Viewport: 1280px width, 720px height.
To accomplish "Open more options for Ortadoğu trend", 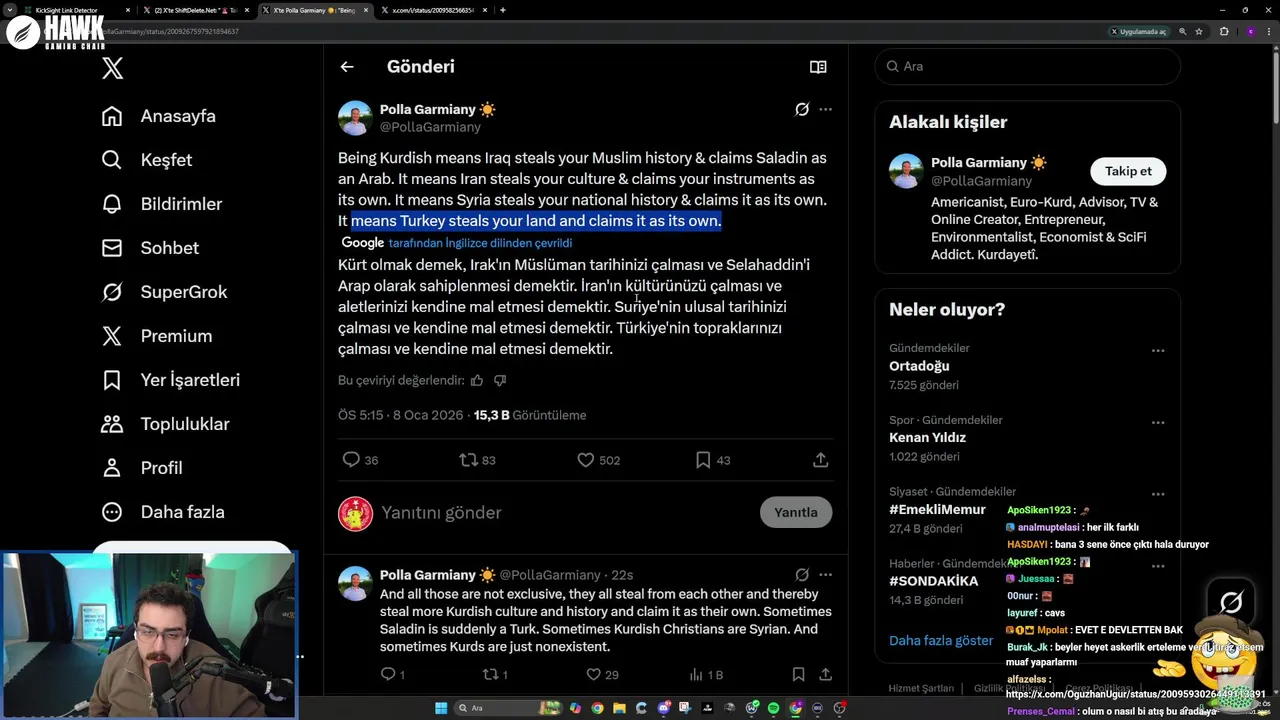I will (1158, 351).
